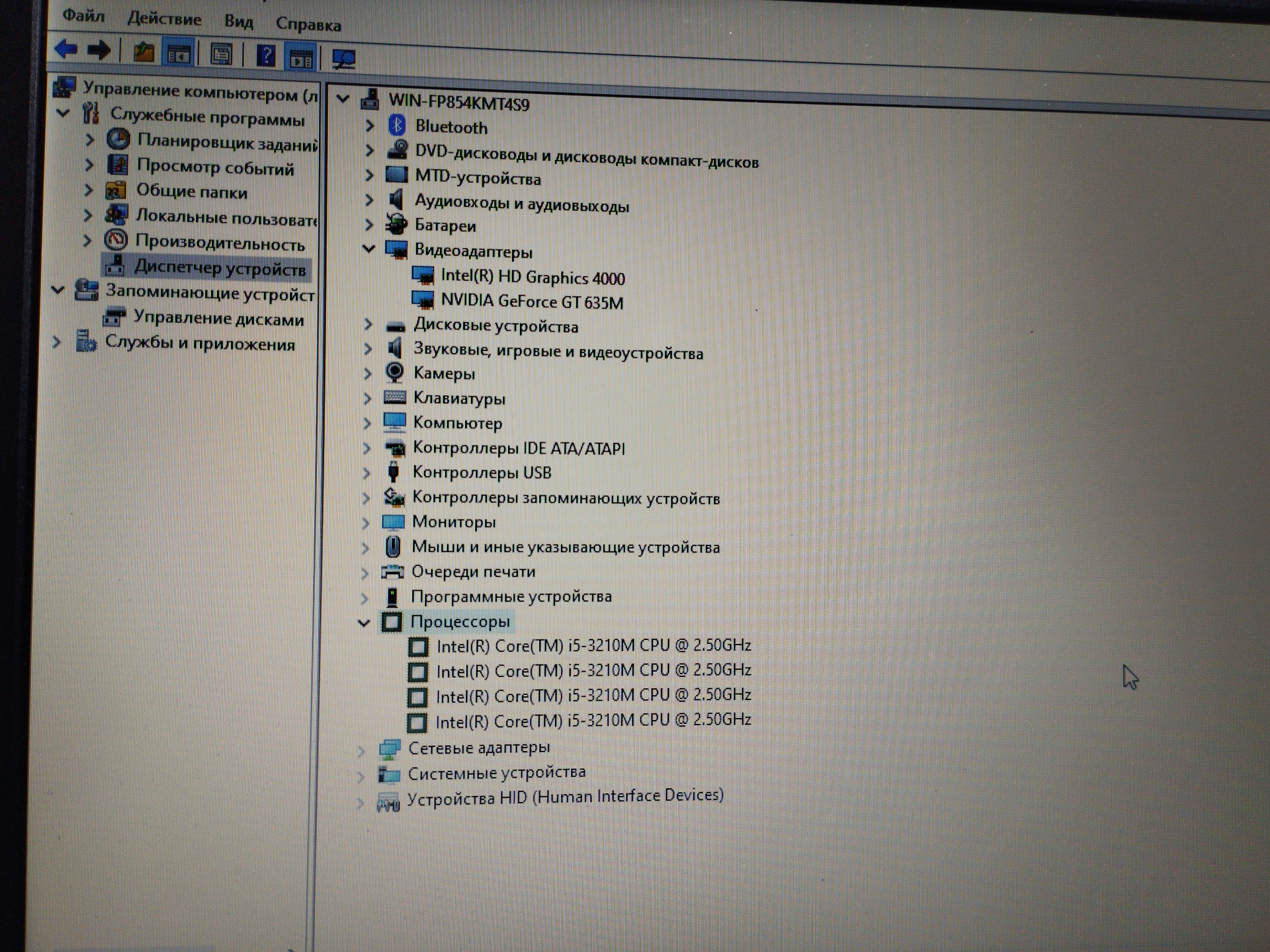Screen dimensions: 1270x952
Task: Expand the Контроллеры IDE ATA/ATAPI category
Action: coord(367,448)
